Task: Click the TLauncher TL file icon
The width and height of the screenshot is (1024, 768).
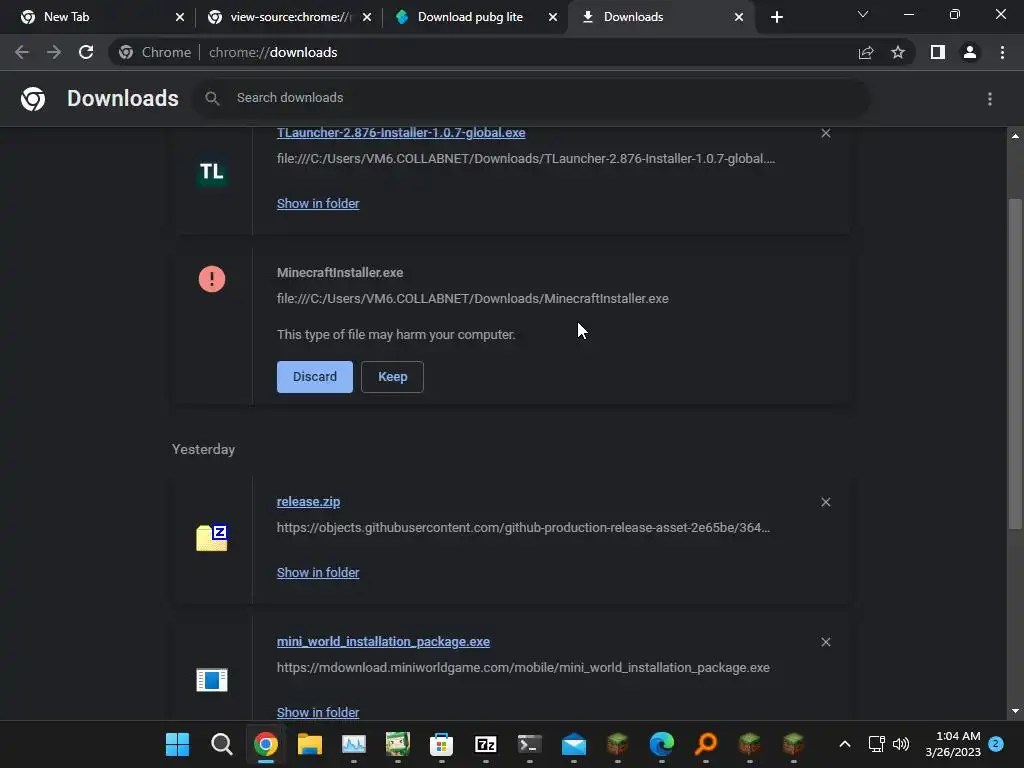Action: tap(212, 172)
